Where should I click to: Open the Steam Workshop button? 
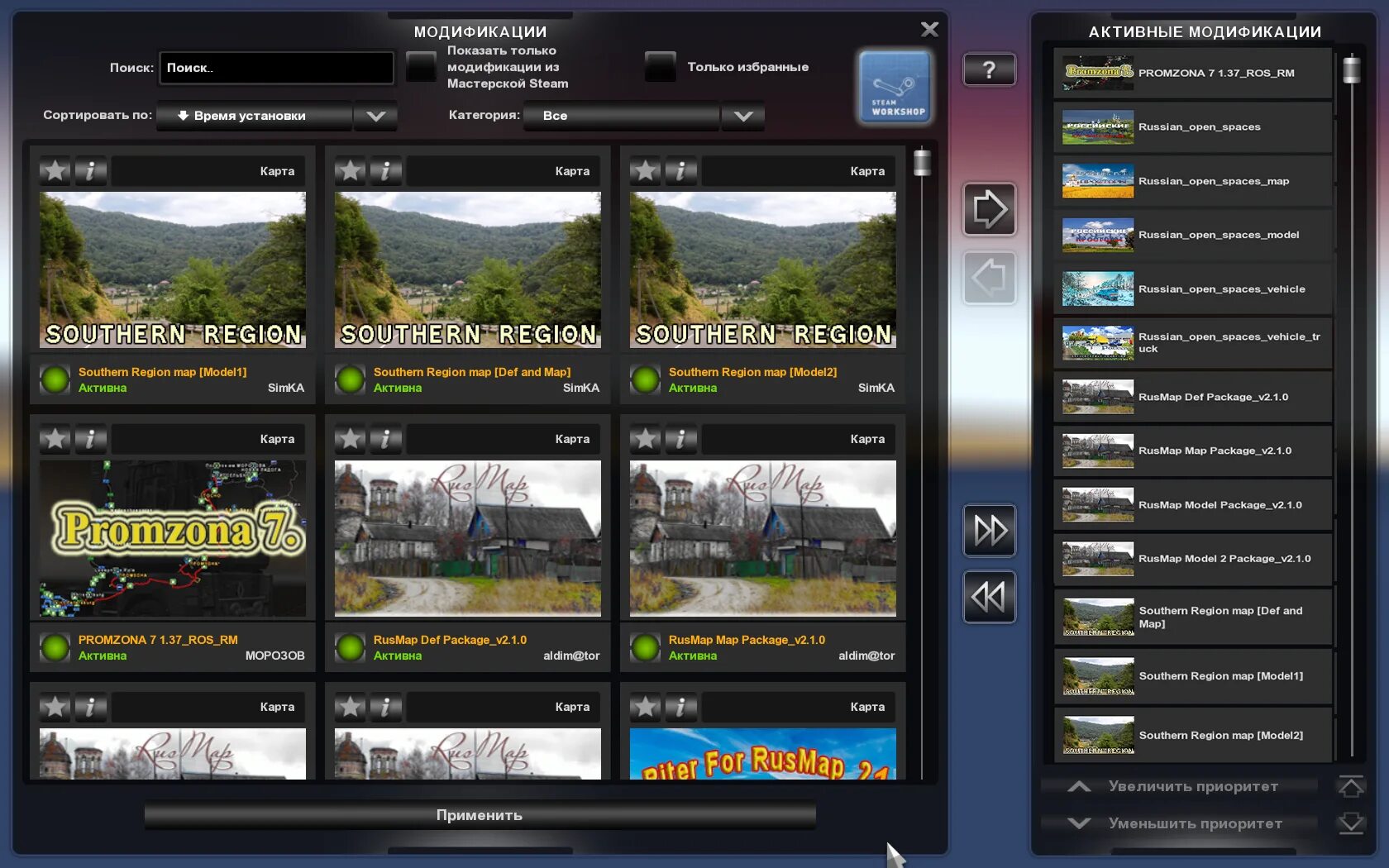coord(896,88)
